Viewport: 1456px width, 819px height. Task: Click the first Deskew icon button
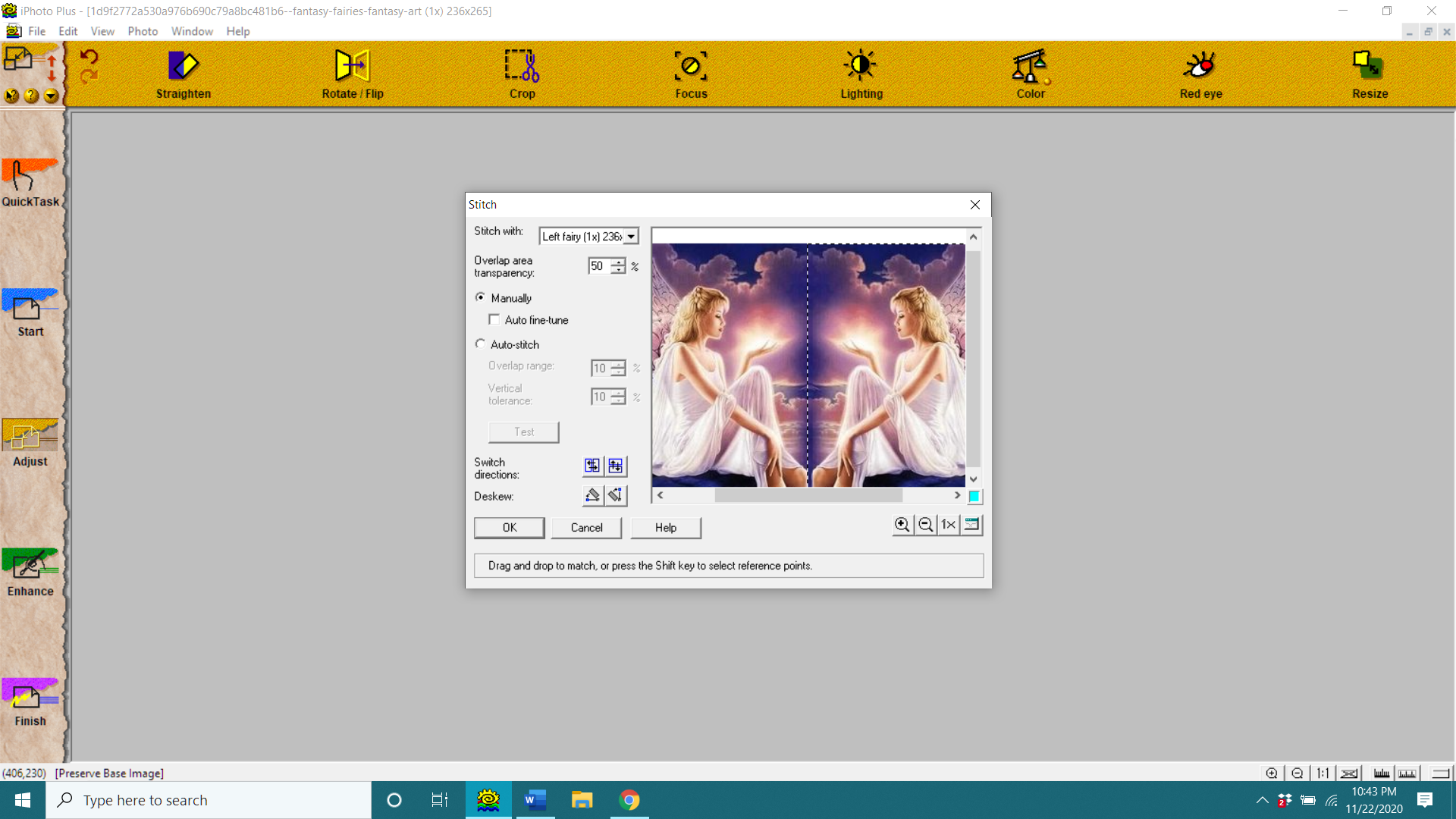[592, 495]
